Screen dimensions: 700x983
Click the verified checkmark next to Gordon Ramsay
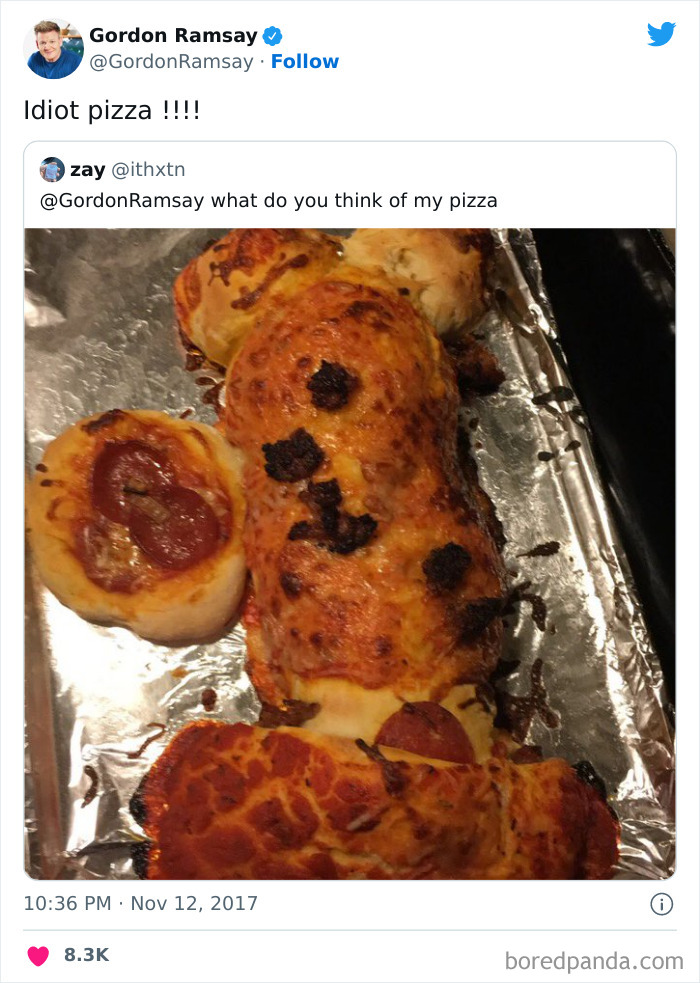(270, 35)
